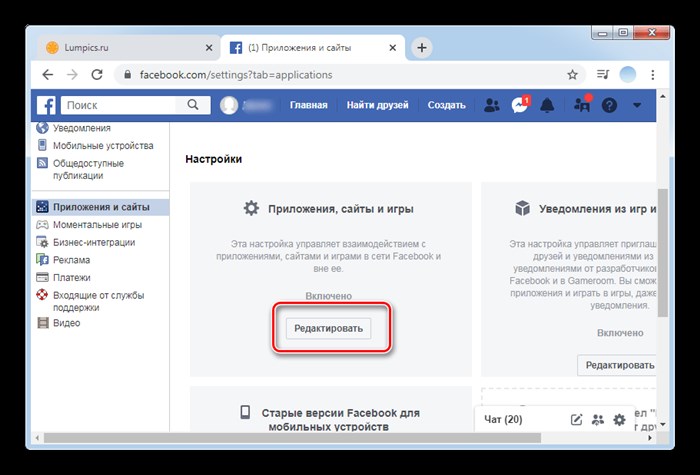The height and width of the screenshot is (475, 700).
Task: Click the Включено status under Приложения, сайты и игры
Action: pos(329,296)
